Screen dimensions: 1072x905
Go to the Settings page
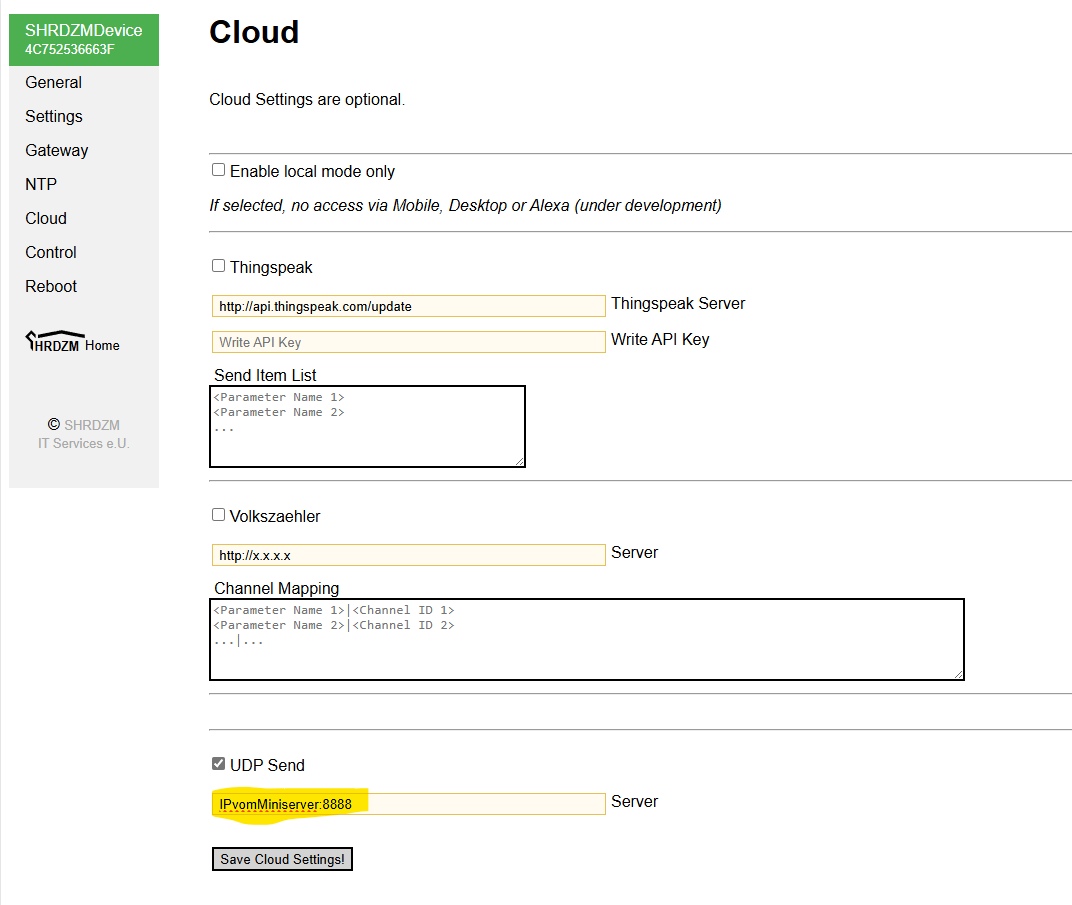54,117
